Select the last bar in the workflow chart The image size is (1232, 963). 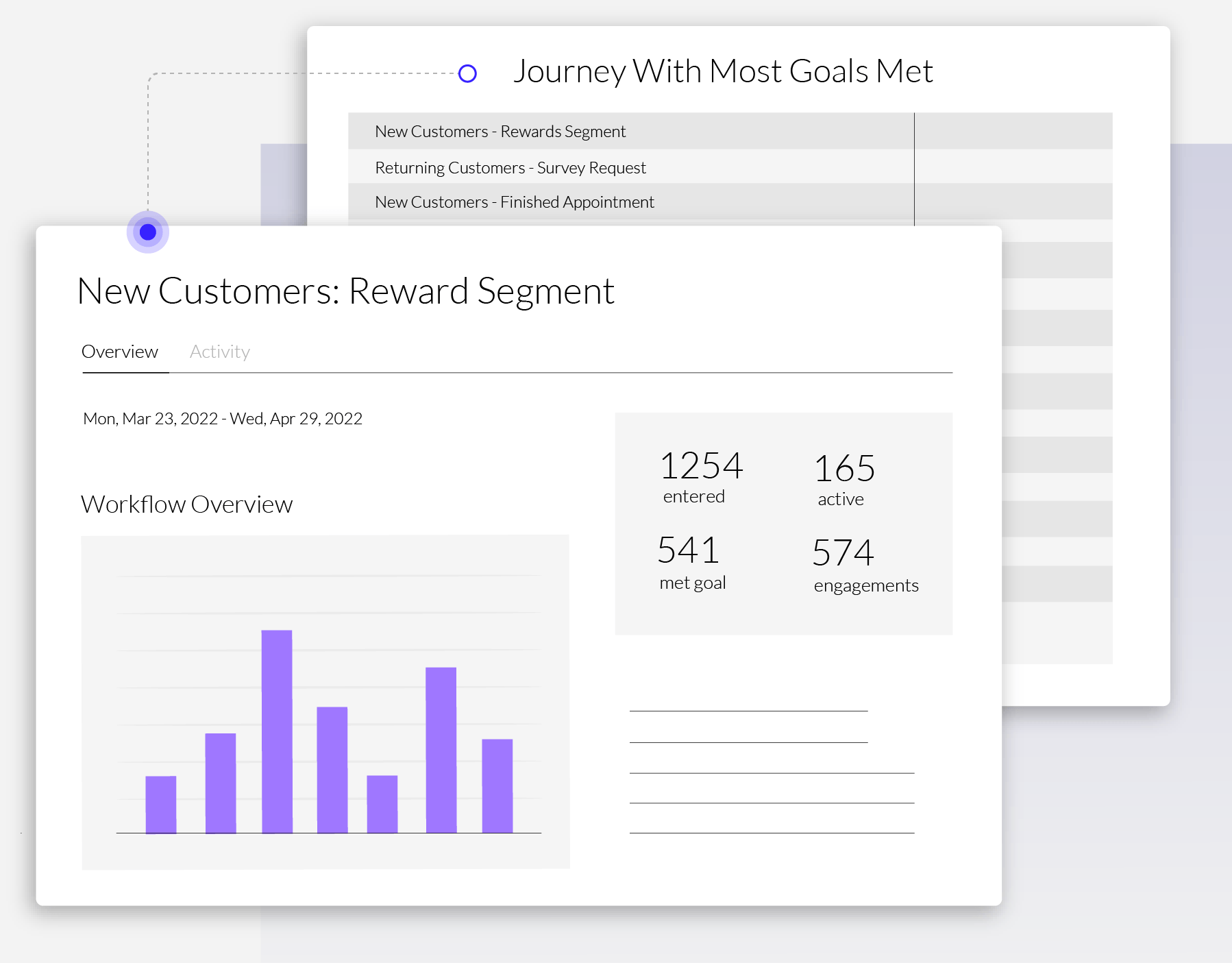coord(497,785)
